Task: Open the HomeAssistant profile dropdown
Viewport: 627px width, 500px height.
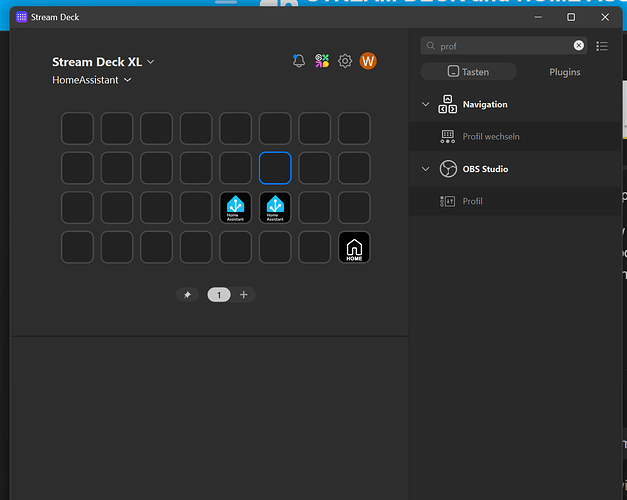Action: pyautogui.click(x=92, y=80)
